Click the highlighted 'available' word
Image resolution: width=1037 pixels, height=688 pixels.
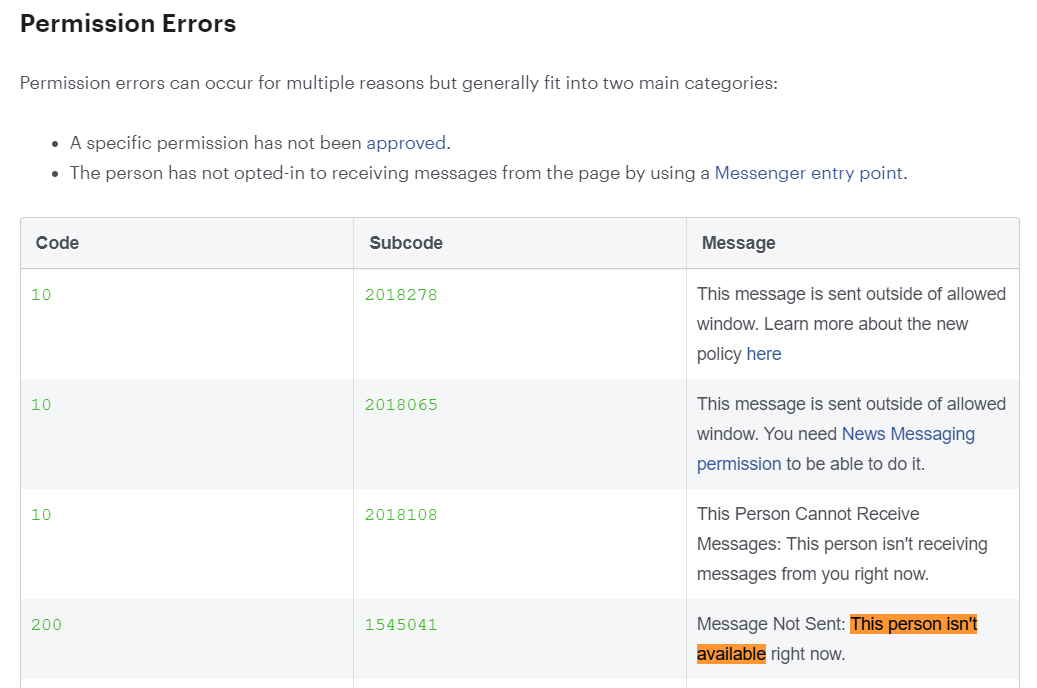731,654
